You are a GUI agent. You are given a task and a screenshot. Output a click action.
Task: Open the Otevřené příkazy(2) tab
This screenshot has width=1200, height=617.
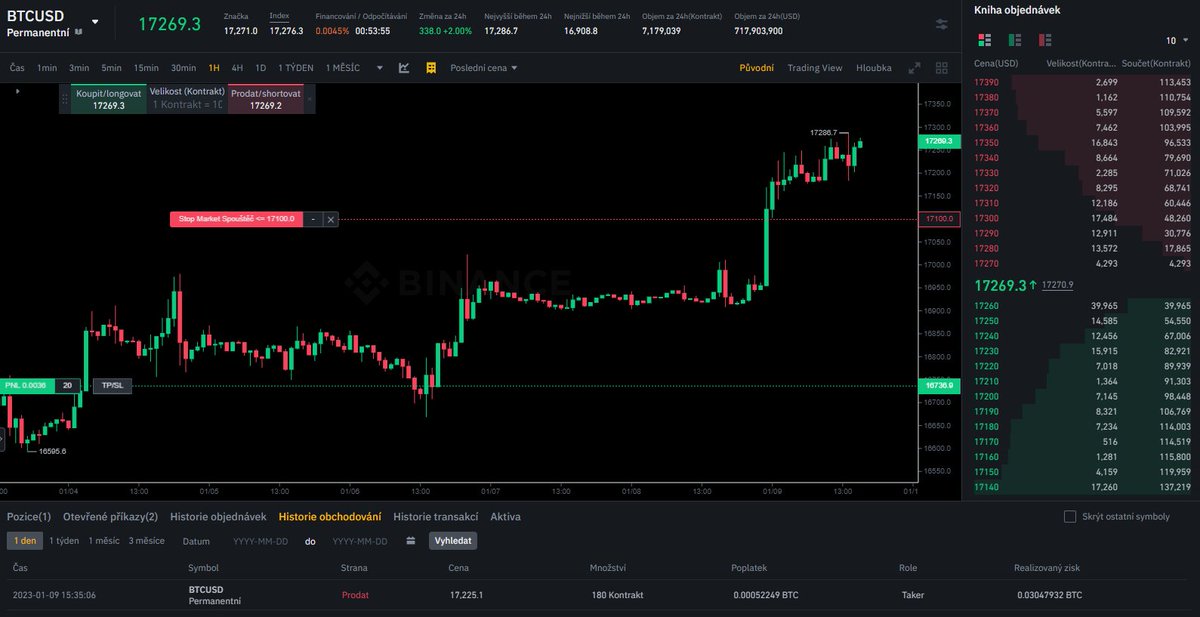[x=110, y=517]
